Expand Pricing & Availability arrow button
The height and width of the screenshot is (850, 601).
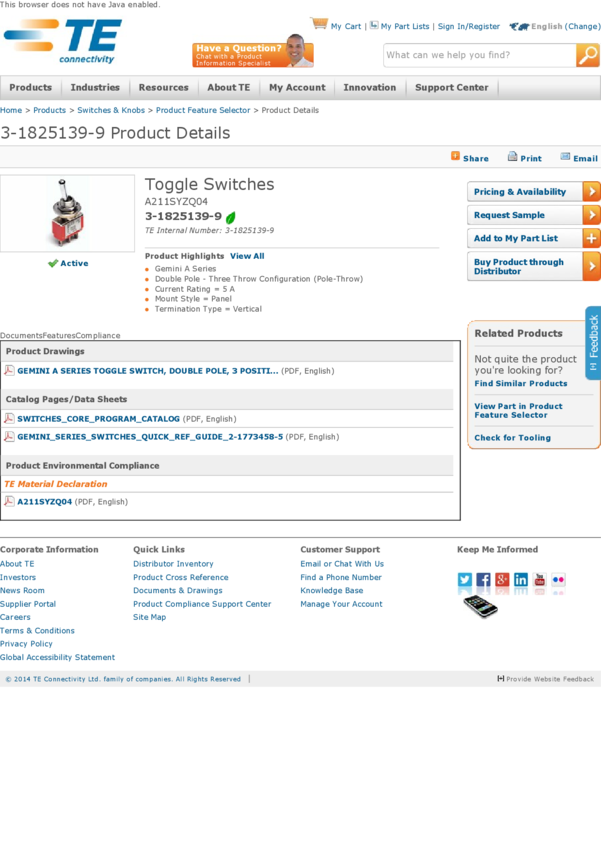click(591, 192)
